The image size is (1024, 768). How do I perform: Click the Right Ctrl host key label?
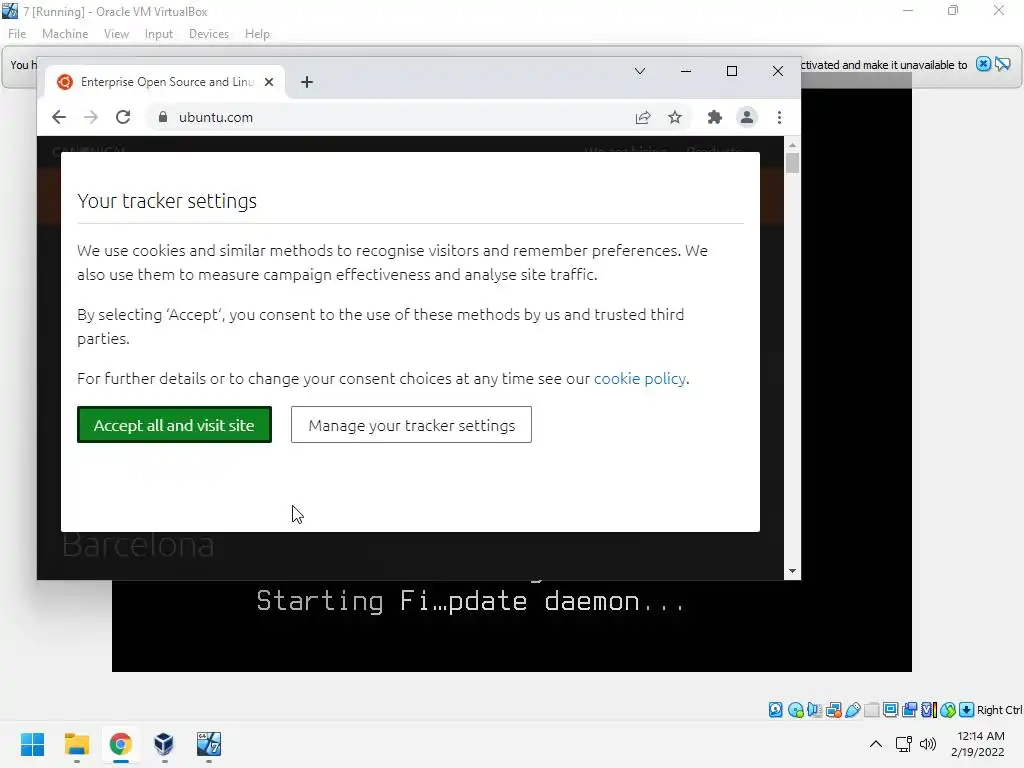[1000, 710]
